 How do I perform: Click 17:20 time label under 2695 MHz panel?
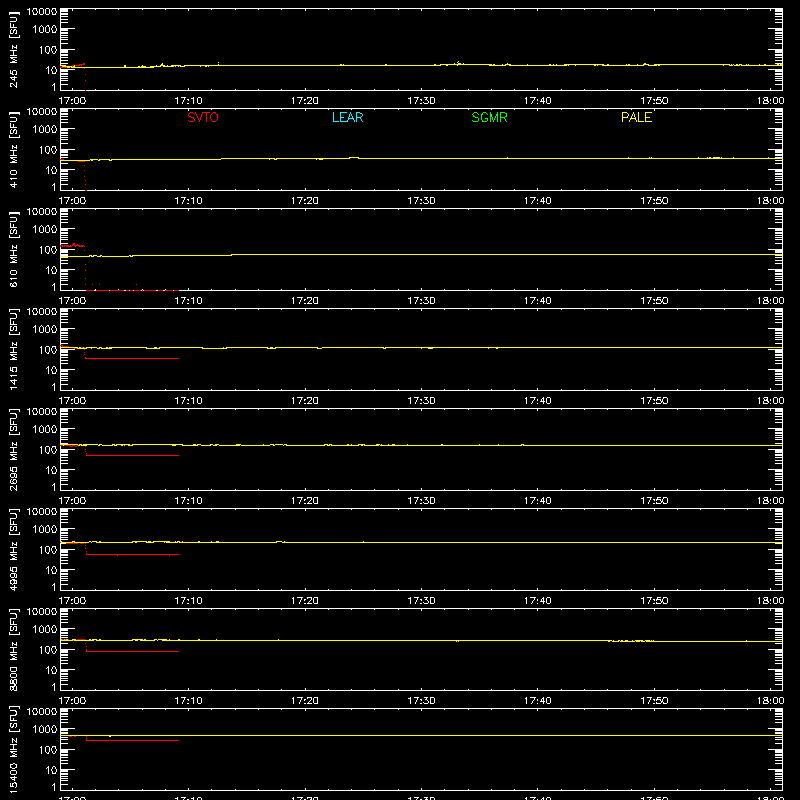click(305, 501)
